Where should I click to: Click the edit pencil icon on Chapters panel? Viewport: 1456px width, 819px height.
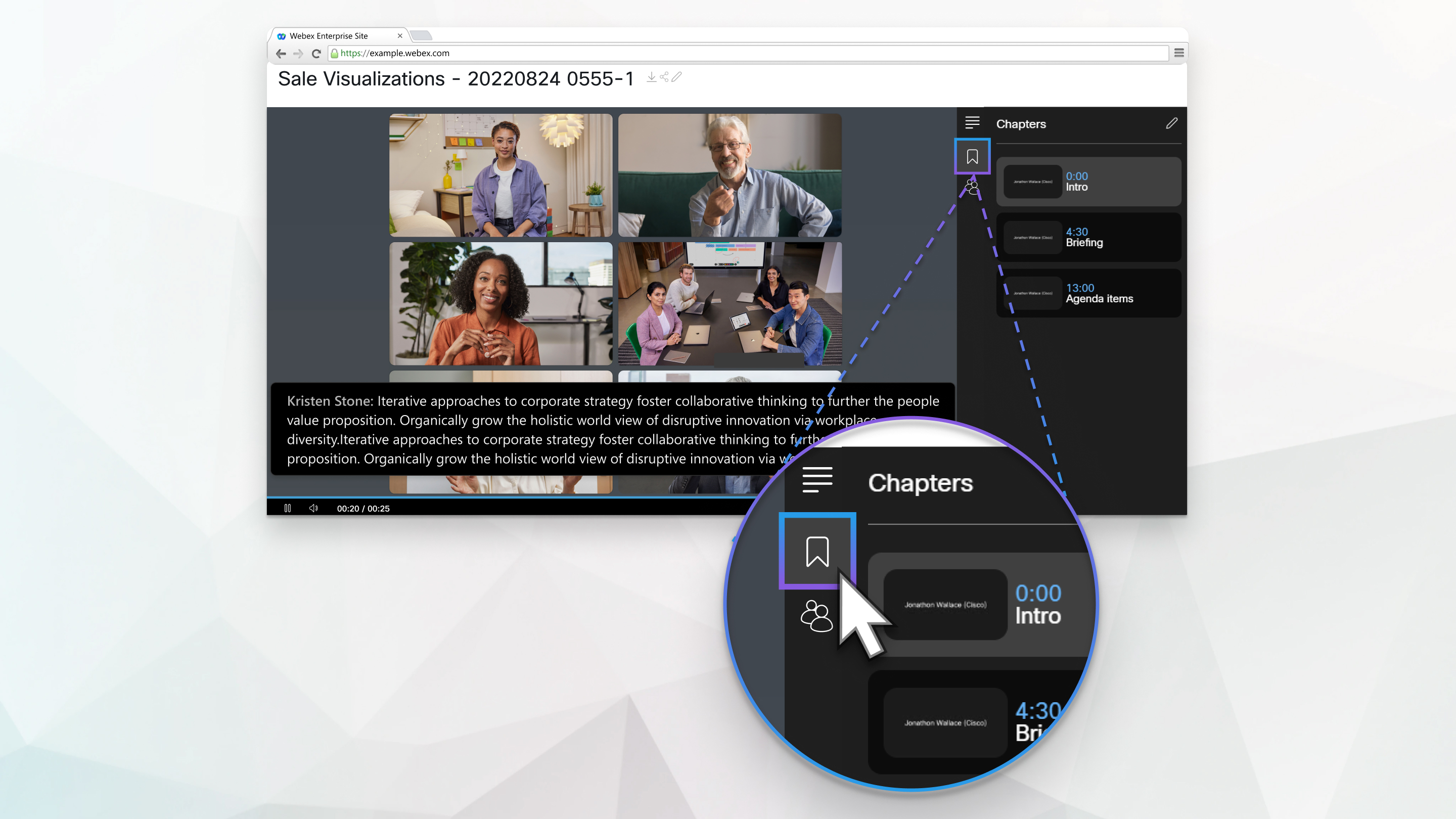click(x=1172, y=123)
